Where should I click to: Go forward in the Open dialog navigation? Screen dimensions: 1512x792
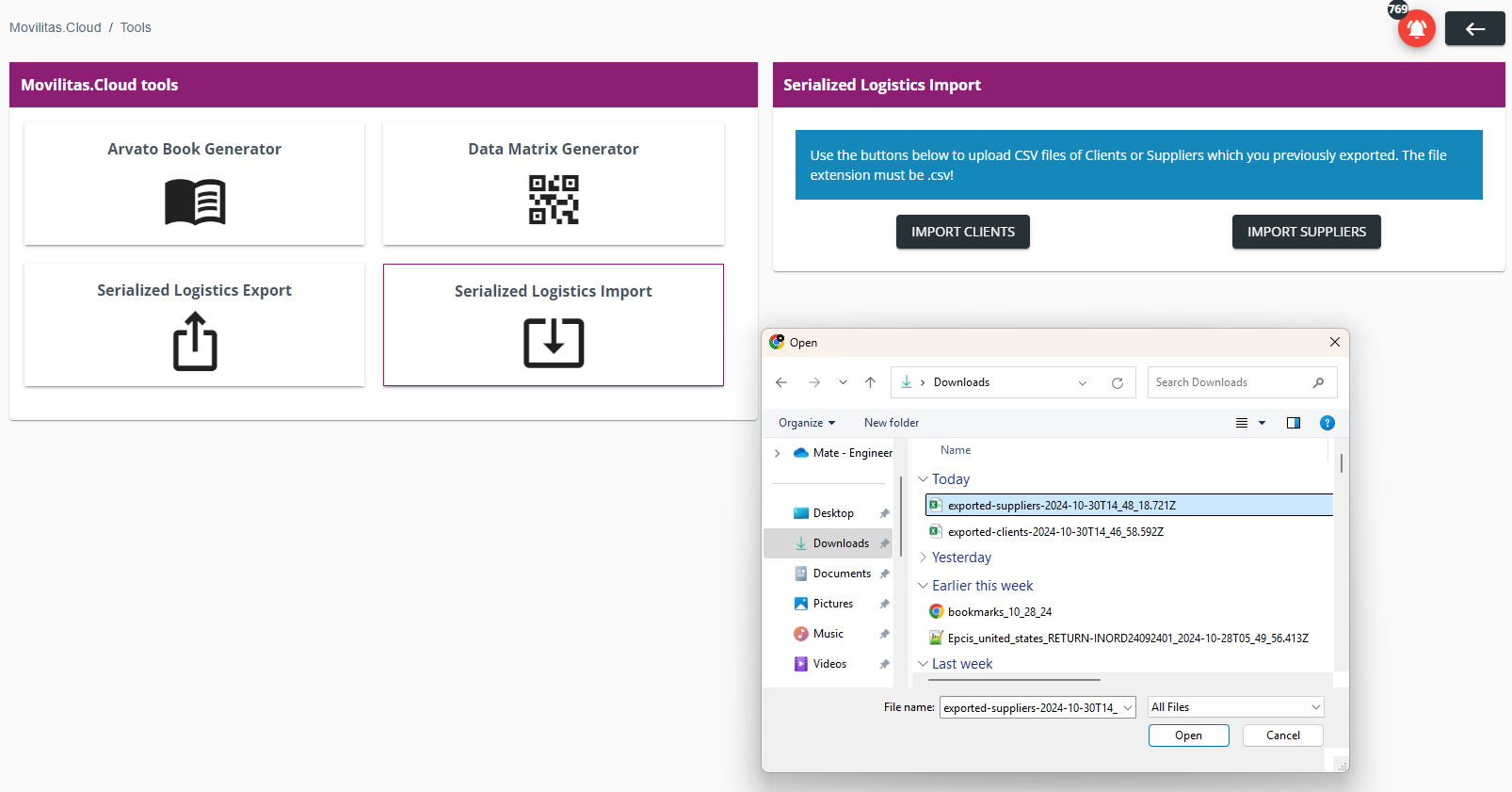[x=814, y=382]
